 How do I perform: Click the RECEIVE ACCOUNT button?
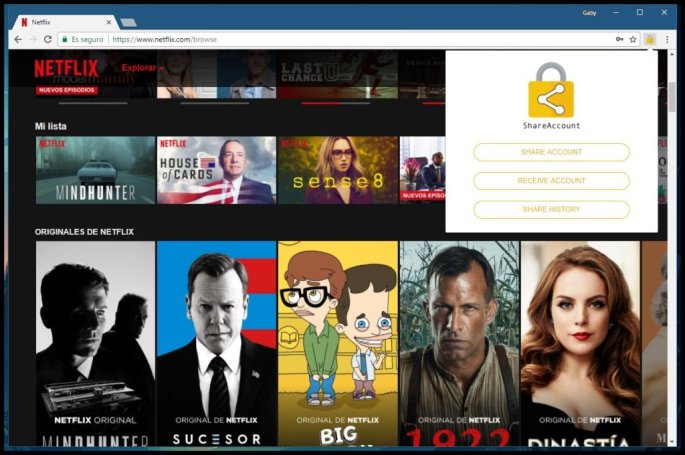[551, 181]
